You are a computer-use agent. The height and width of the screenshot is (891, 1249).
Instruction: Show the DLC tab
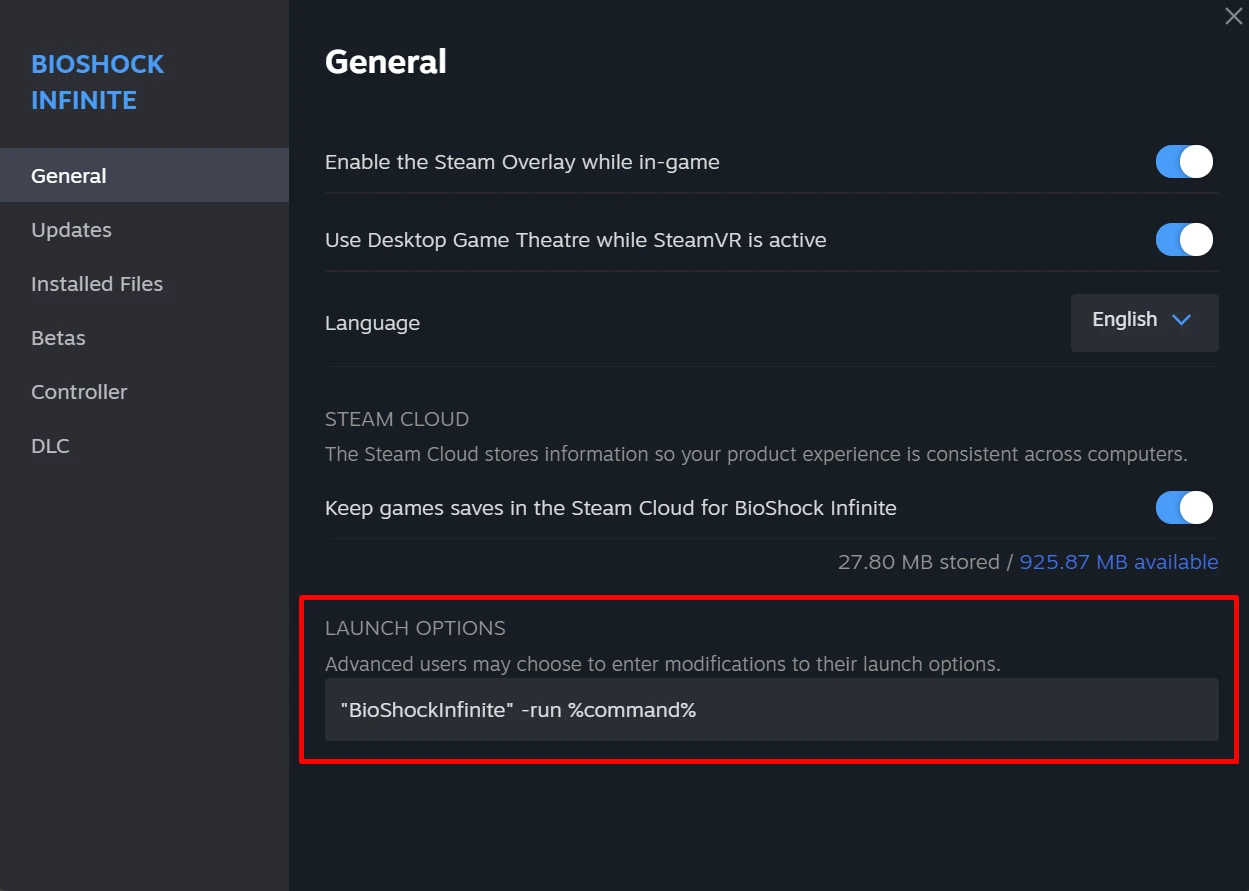[x=50, y=446]
